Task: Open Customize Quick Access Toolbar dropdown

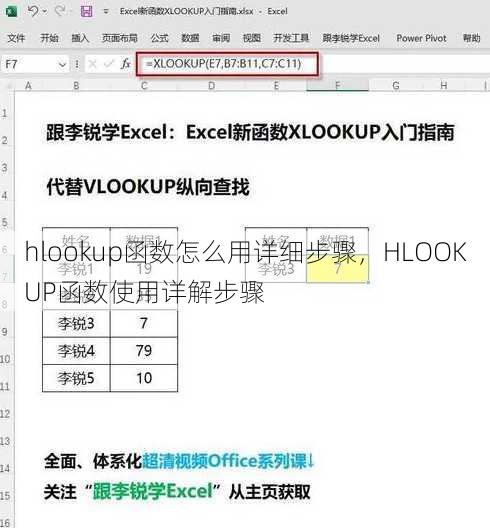Action: pyautogui.click(x=106, y=11)
